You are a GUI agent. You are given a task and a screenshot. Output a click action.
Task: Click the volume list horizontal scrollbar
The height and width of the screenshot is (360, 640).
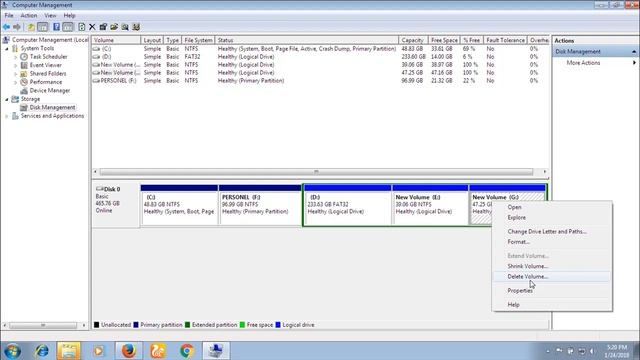[x=316, y=172]
